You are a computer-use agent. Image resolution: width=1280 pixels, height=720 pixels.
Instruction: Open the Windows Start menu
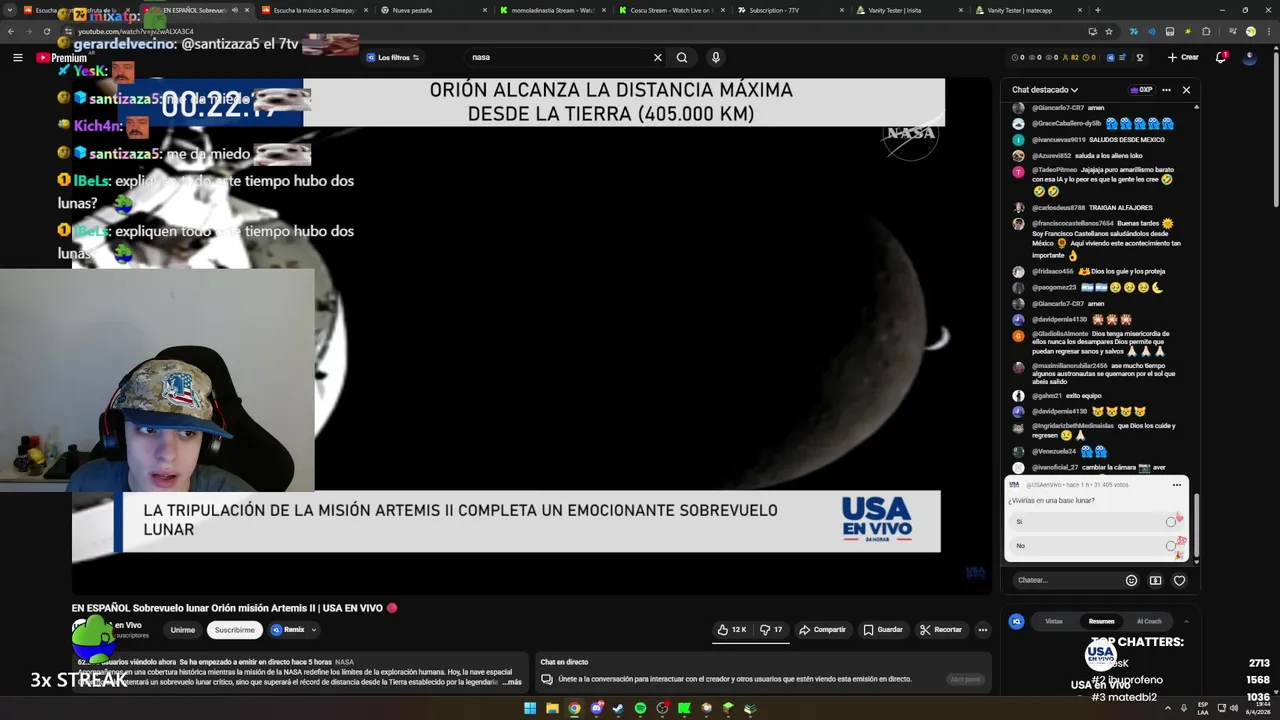pyautogui.click(x=530, y=708)
